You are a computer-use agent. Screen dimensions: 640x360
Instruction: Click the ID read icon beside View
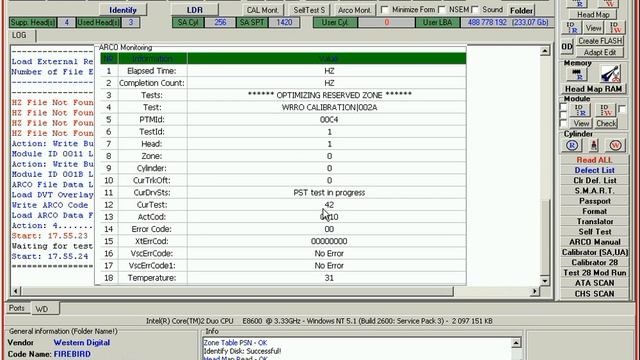coord(572,28)
